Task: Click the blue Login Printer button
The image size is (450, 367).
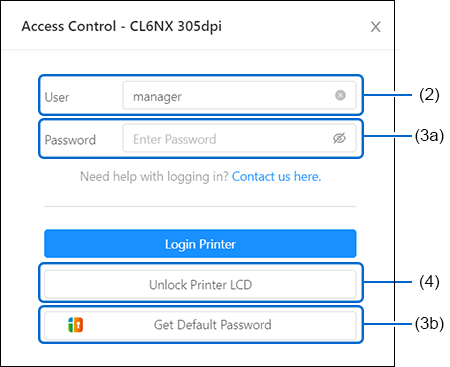Action: click(200, 244)
